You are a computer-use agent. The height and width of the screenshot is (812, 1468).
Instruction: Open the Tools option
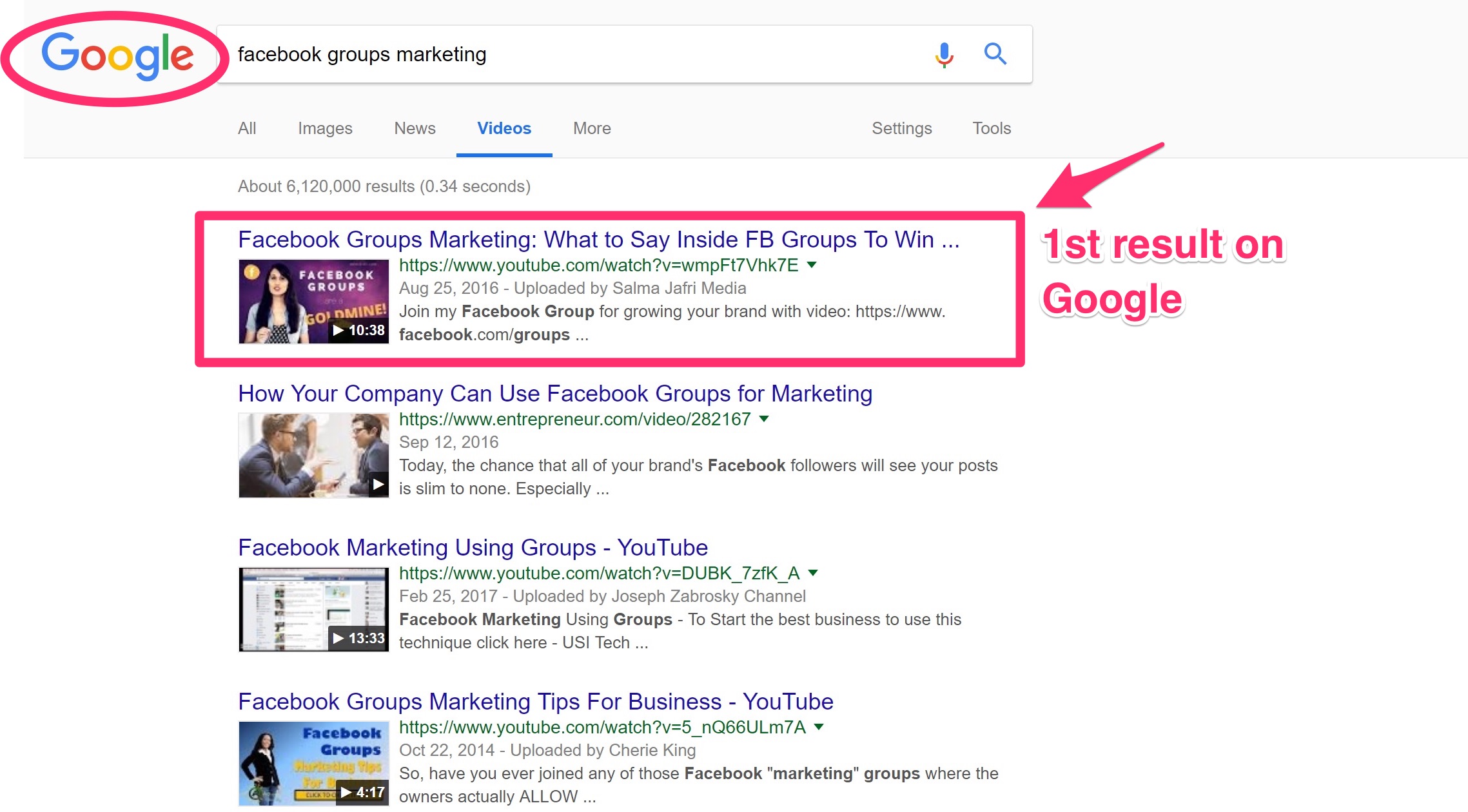point(992,128)
